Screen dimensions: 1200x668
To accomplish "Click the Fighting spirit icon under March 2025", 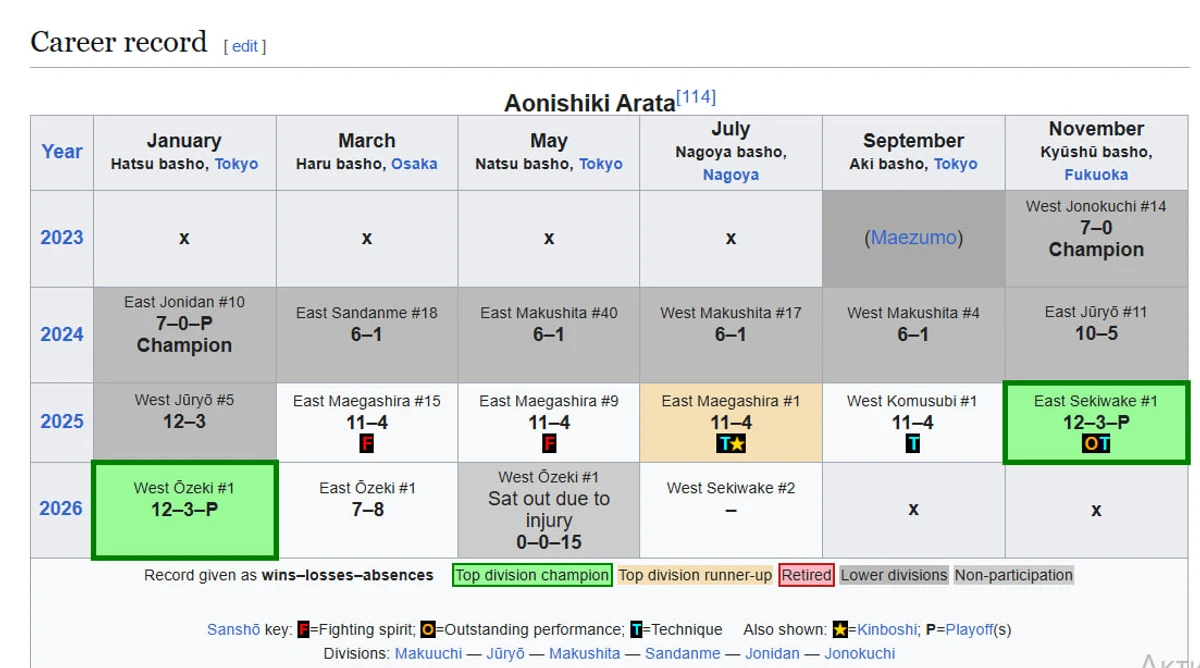I will [366, 444].
